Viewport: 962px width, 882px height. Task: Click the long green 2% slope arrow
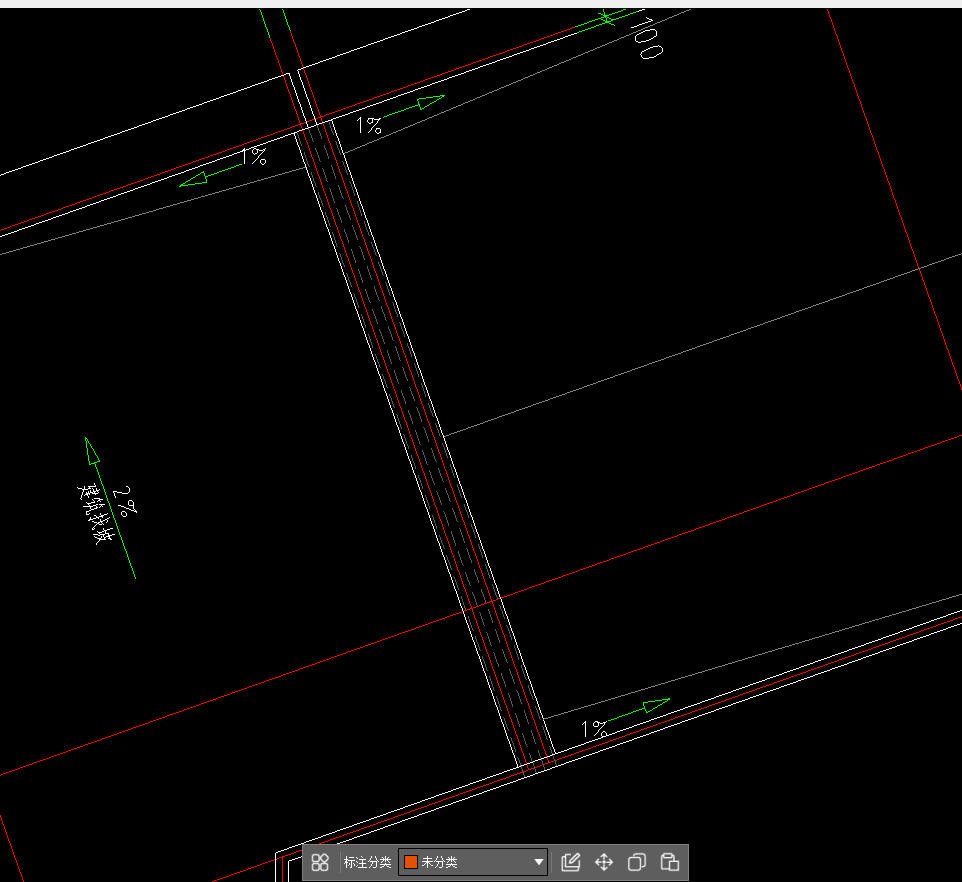(110, 507)
